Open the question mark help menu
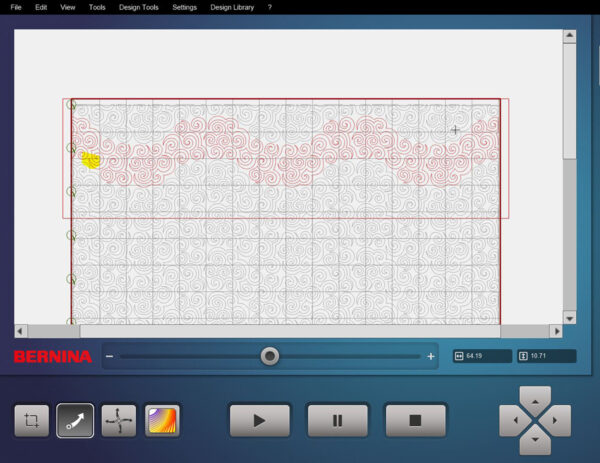600x463 pixels. [x=270, y=7]
